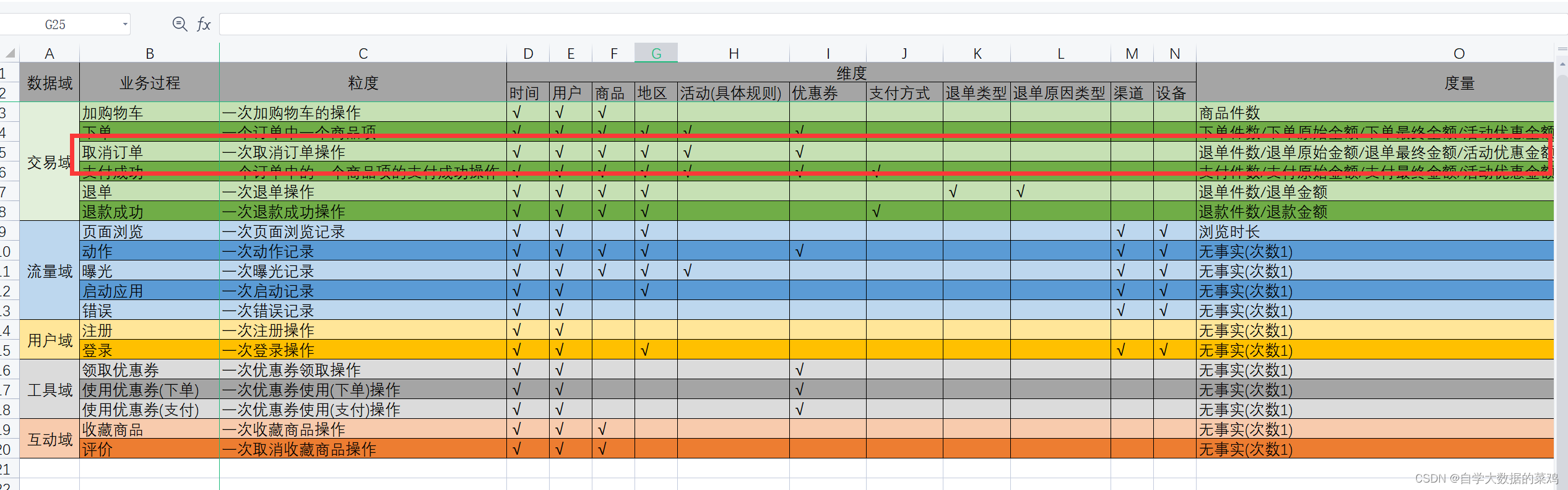Viewport: 1568px width, 490px height.
Task: Select column H header
Action: [734, 53]
